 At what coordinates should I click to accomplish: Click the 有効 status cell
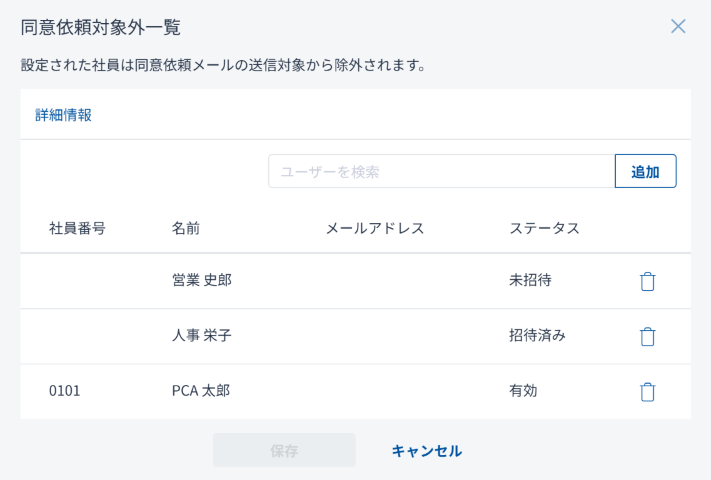click(x=523, y=390)
